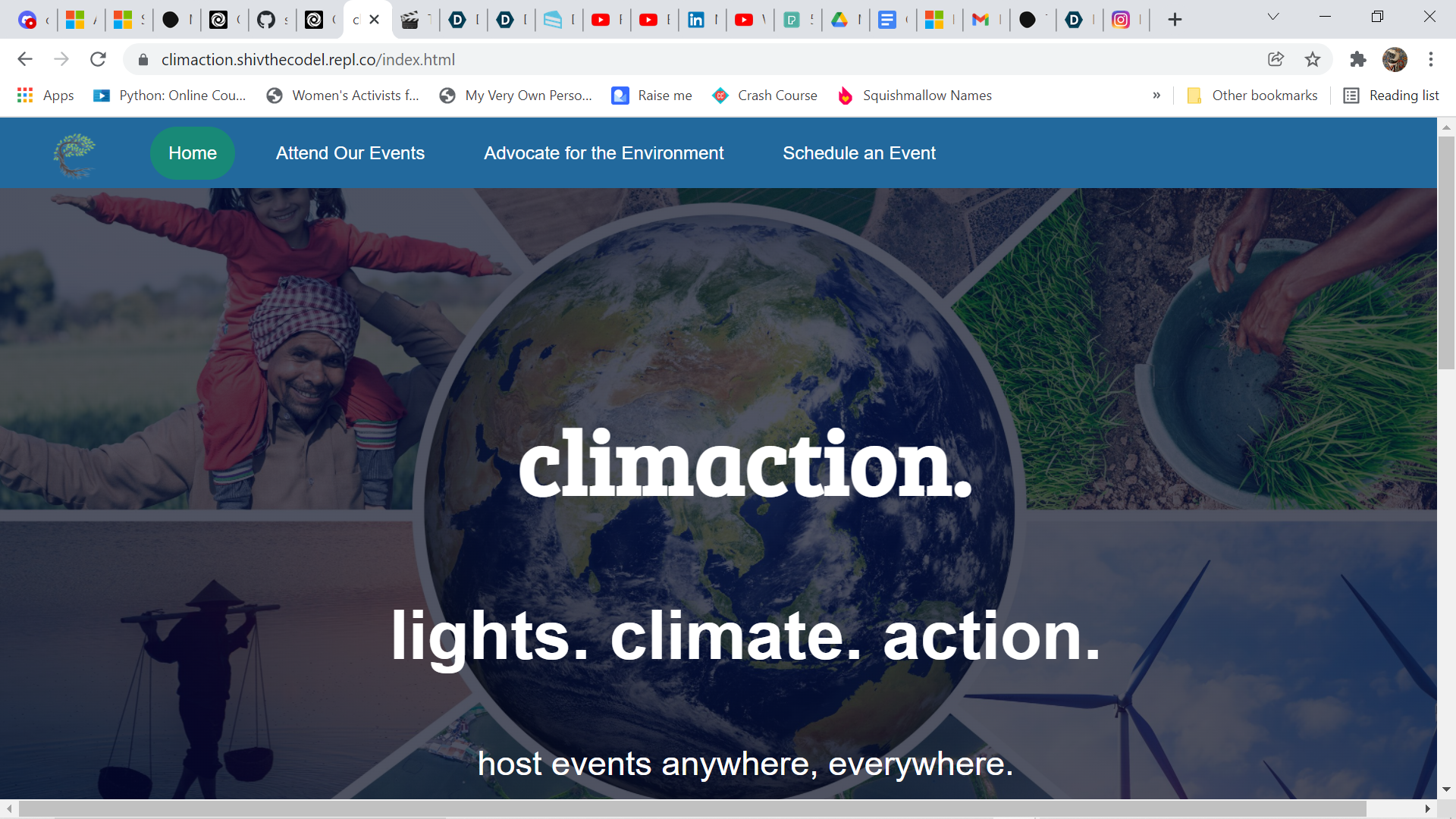Image resolution: width=1456 pixels, height=819 pixels.
Task: Click the profile avatar picture
Action: pos(1394,59)
